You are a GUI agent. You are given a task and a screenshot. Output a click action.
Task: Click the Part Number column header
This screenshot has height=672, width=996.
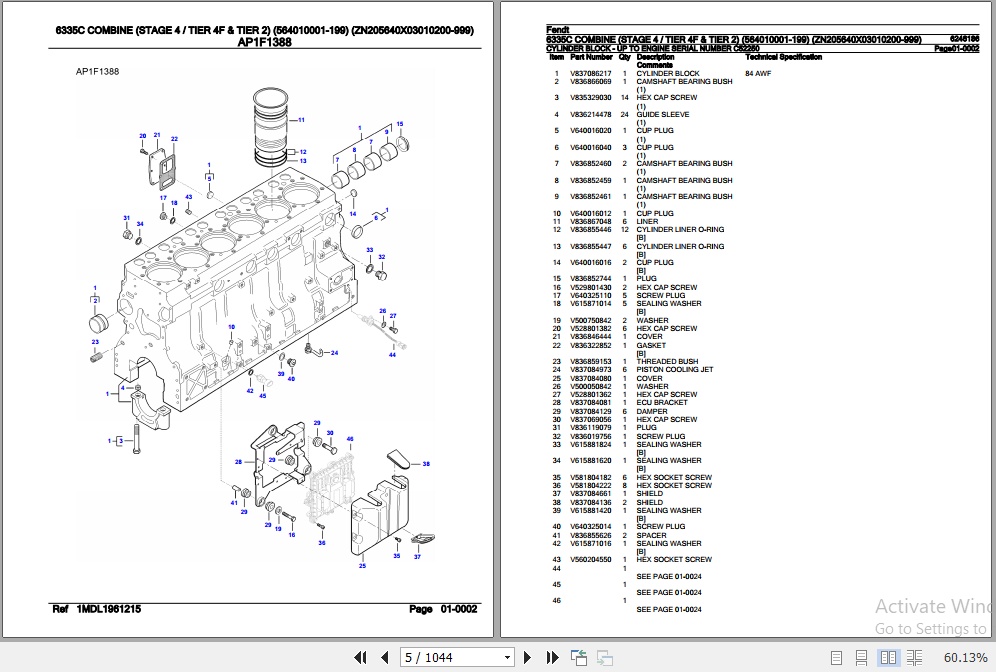click(x=591, y=57)
